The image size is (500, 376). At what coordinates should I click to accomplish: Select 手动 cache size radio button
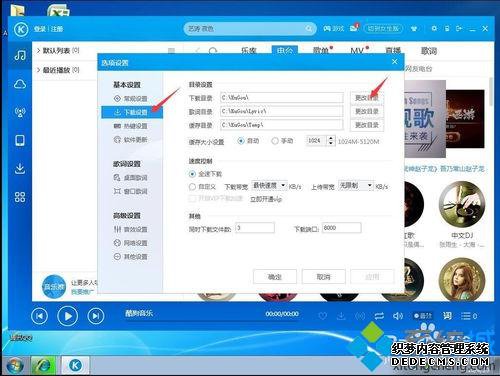pyautogui.click(x=275, y=141)
